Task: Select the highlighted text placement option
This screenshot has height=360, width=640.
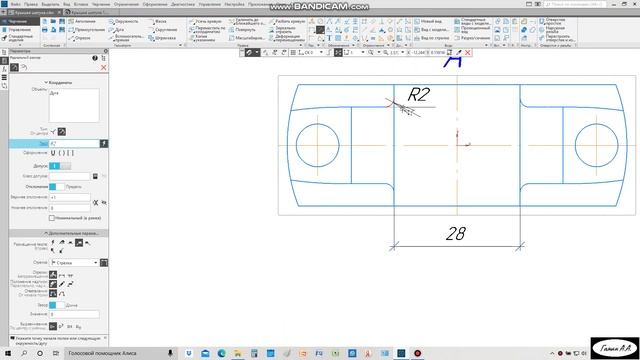Action: pyautogui.click(x=79, y=243)
